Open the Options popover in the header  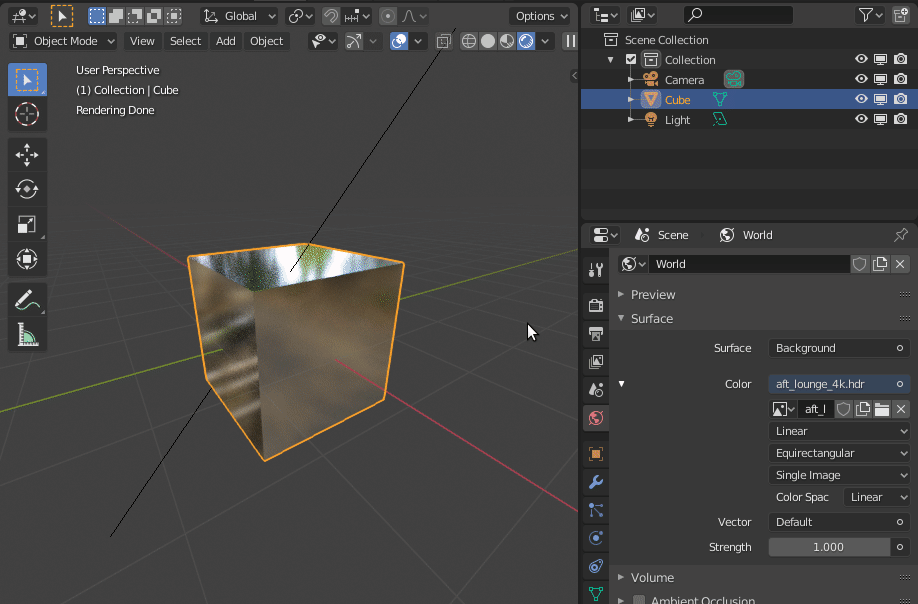pyautogui.click(x=540, y=16)
